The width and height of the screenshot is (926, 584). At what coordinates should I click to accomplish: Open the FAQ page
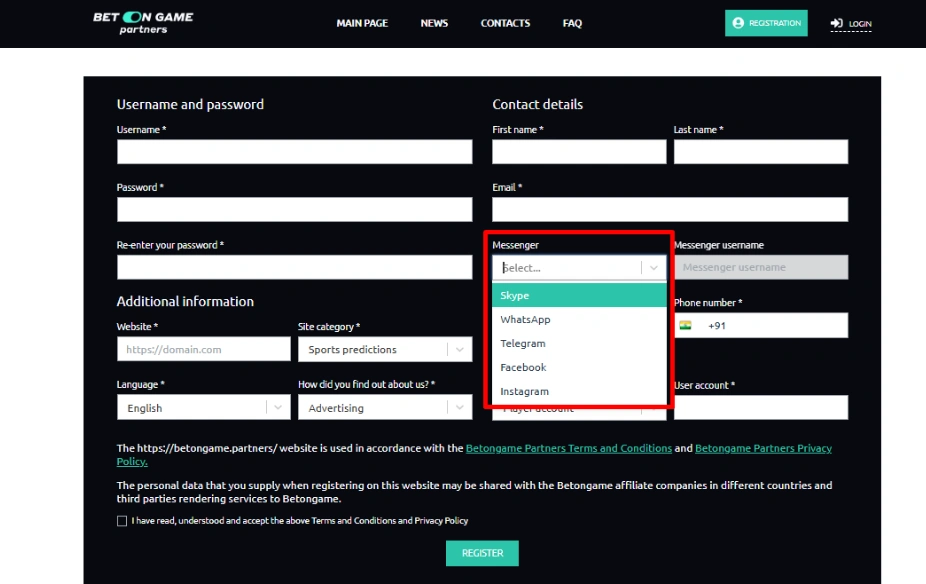572,23
